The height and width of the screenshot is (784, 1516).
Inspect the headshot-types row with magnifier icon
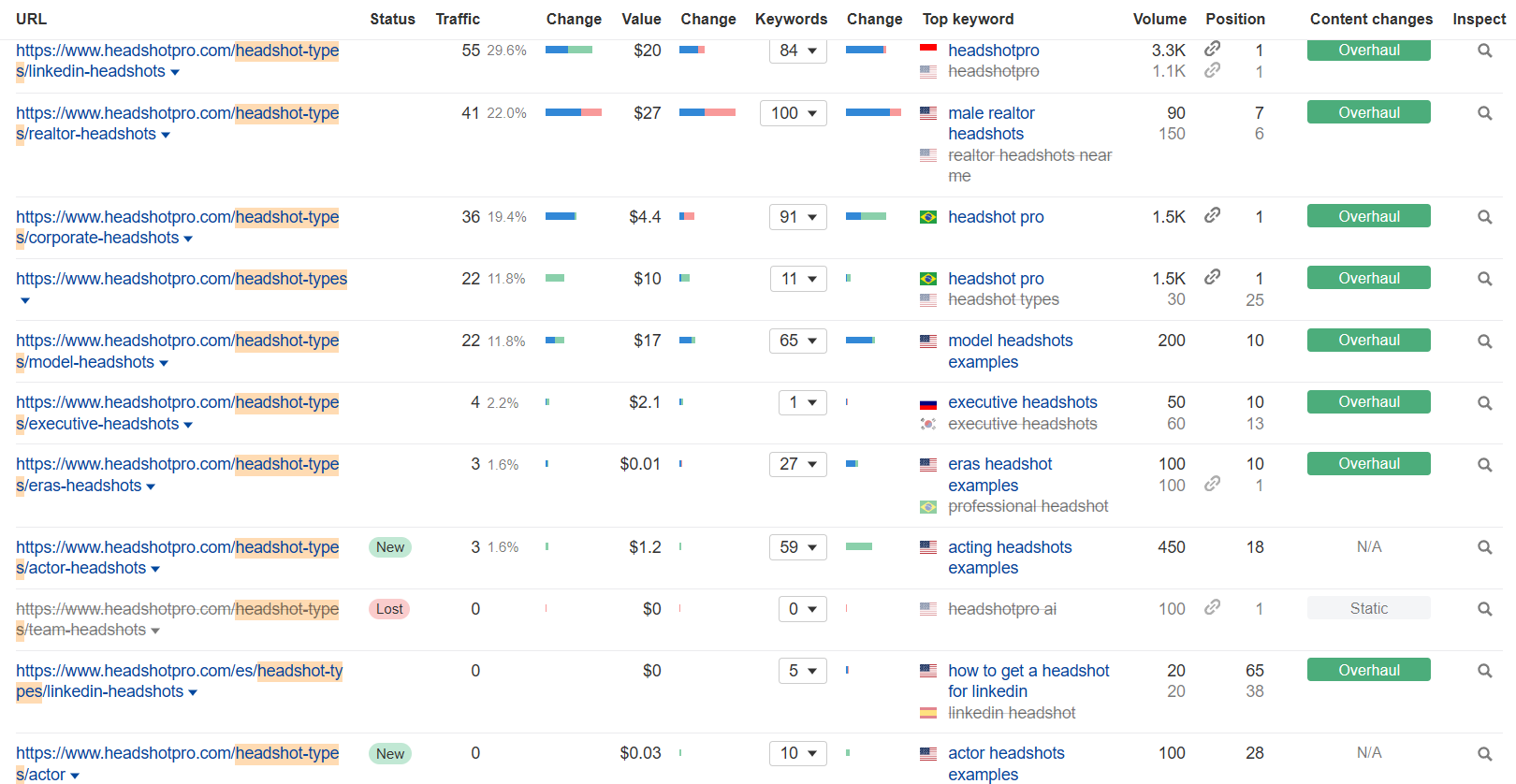tap(1484, 279)
